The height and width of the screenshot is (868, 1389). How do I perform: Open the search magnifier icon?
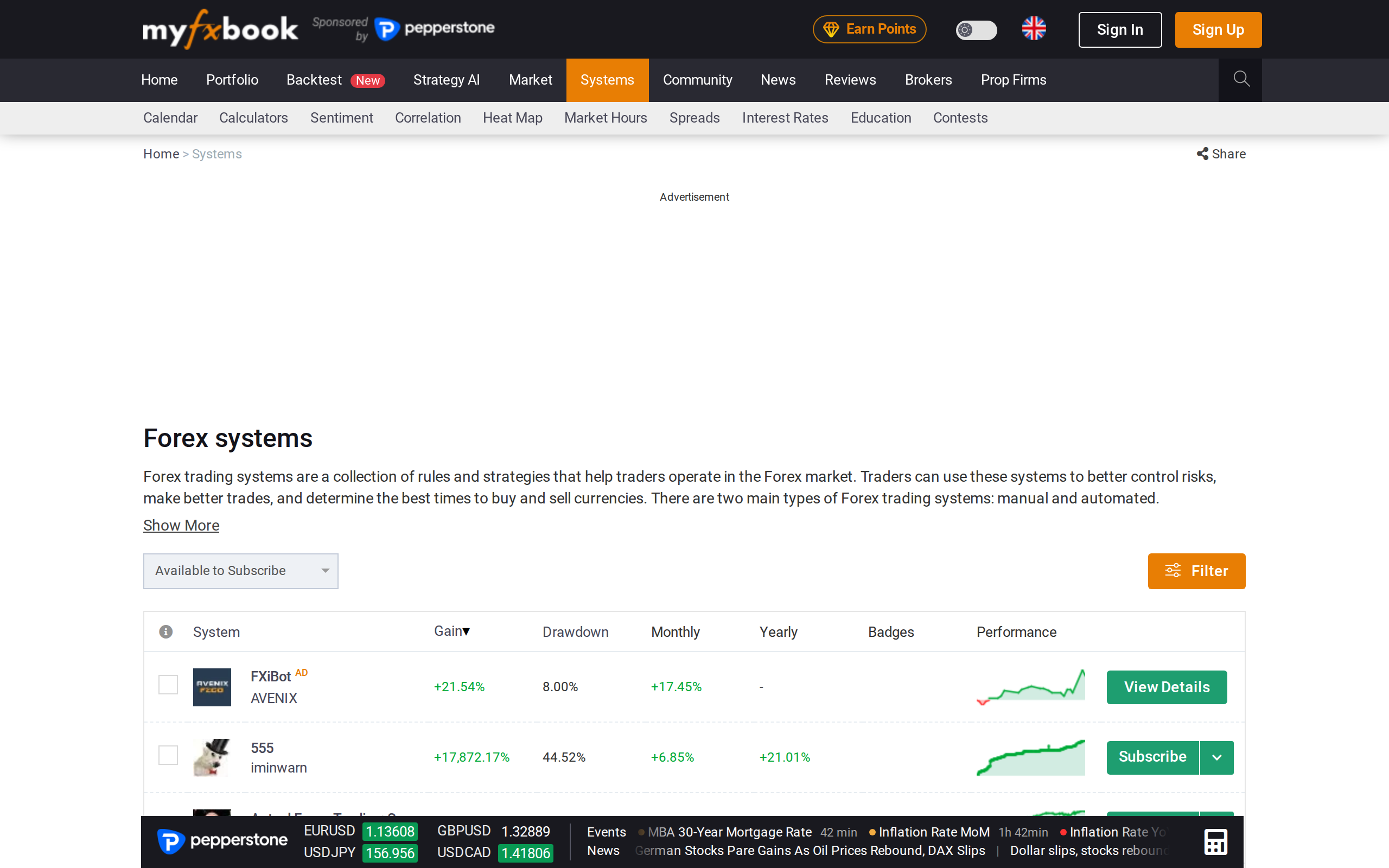(x=1241, y=79)
